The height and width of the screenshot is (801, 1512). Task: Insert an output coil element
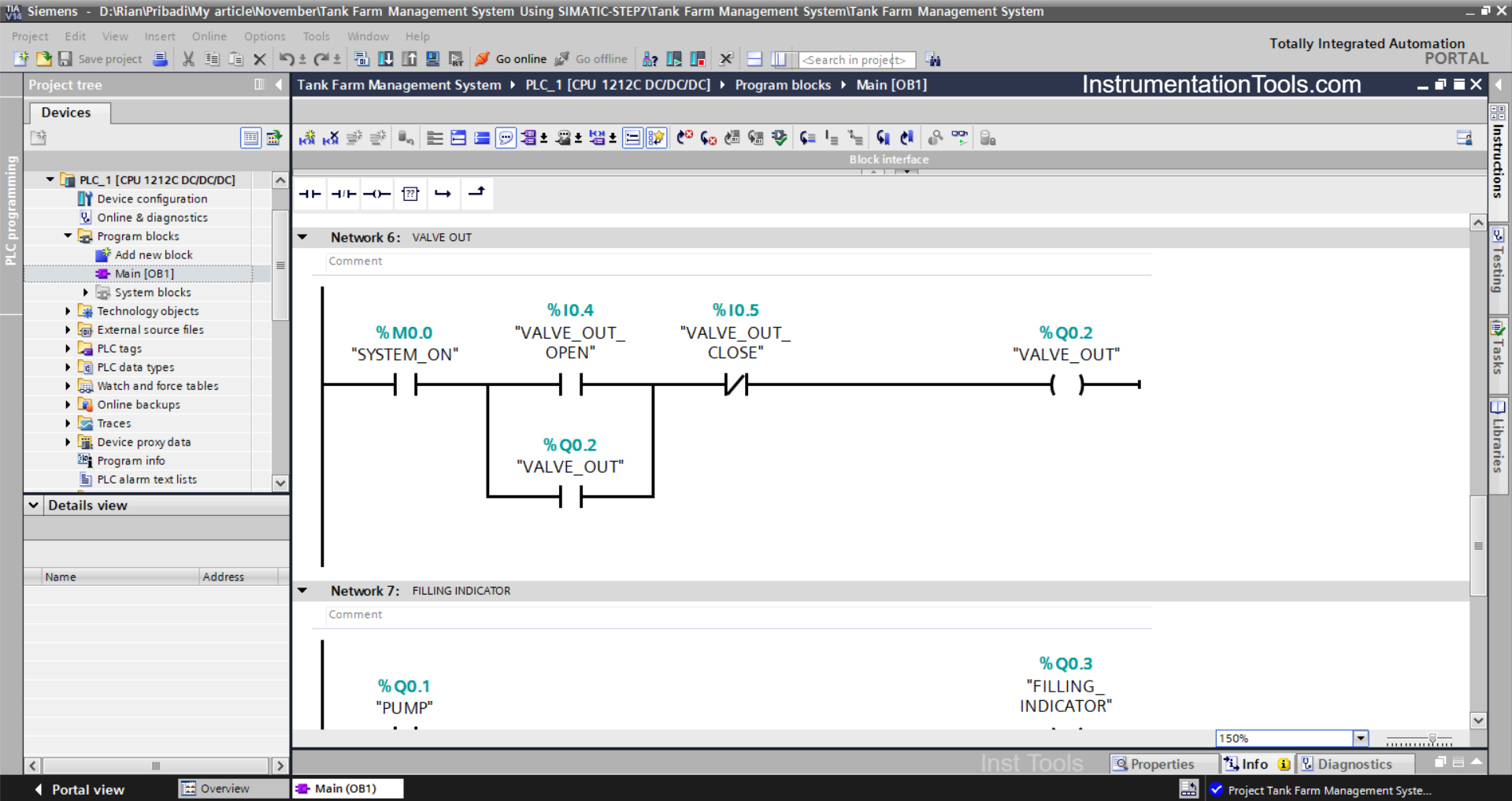point(376,194)
